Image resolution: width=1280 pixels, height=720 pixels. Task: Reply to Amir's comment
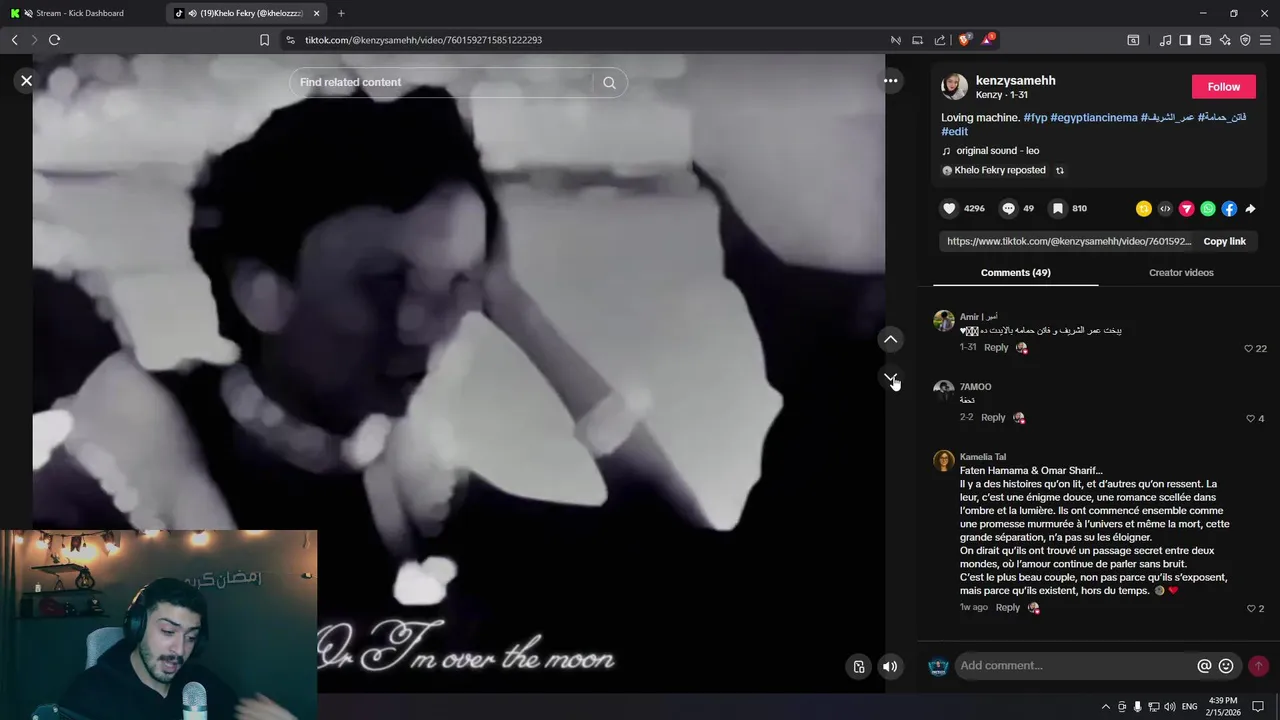[x=996, y=347]
